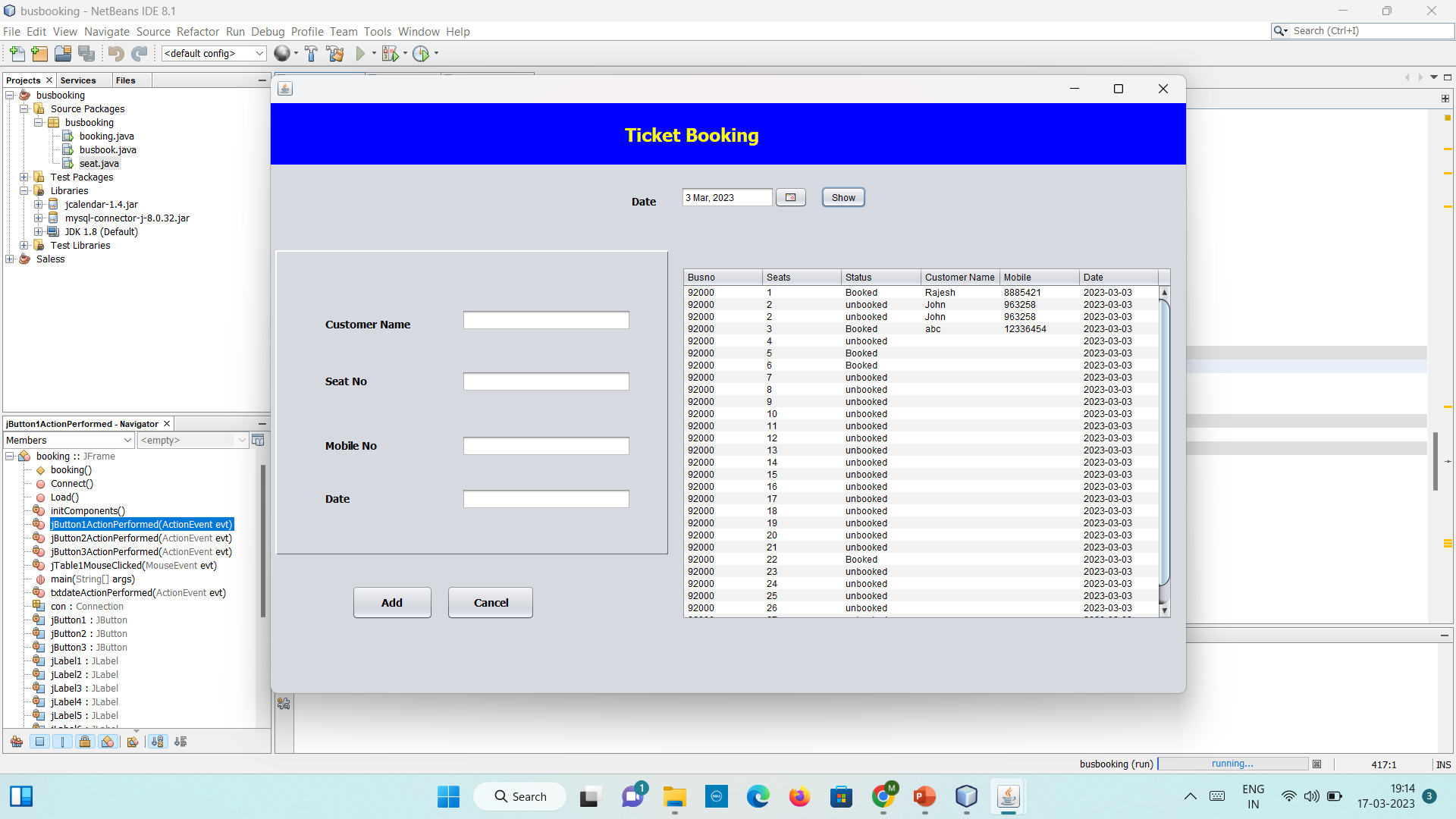Save all files using Save All icon
Image resolution: width=1456 pixels, height=819 pixels.
(86, 53)
